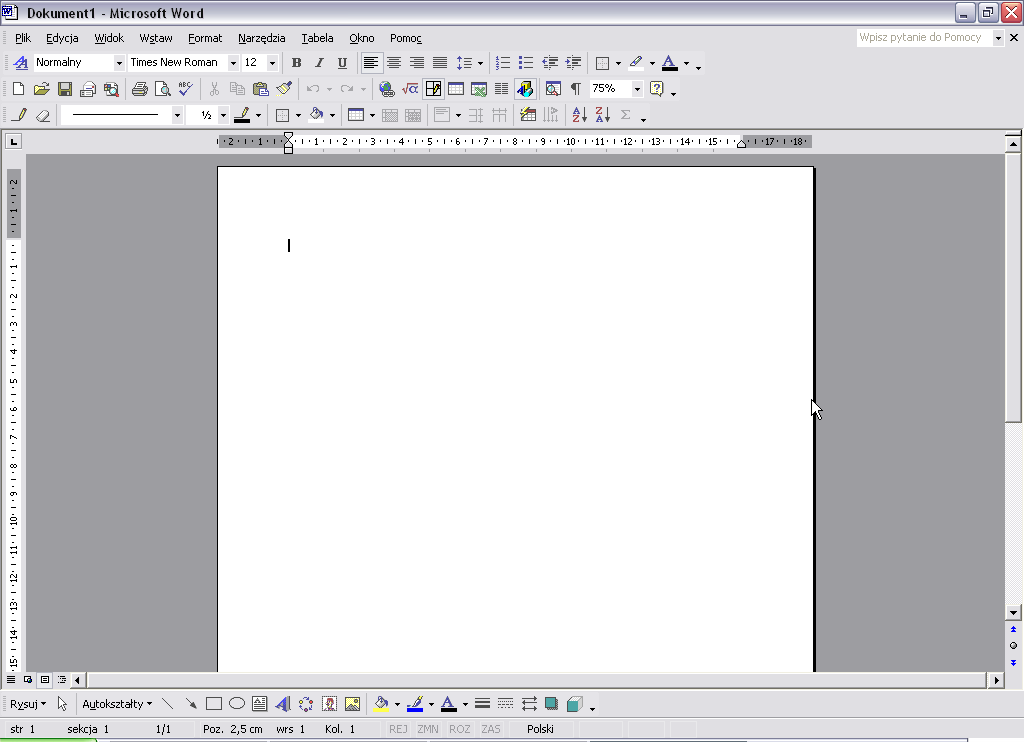Align text right

[x=417, y=63]
